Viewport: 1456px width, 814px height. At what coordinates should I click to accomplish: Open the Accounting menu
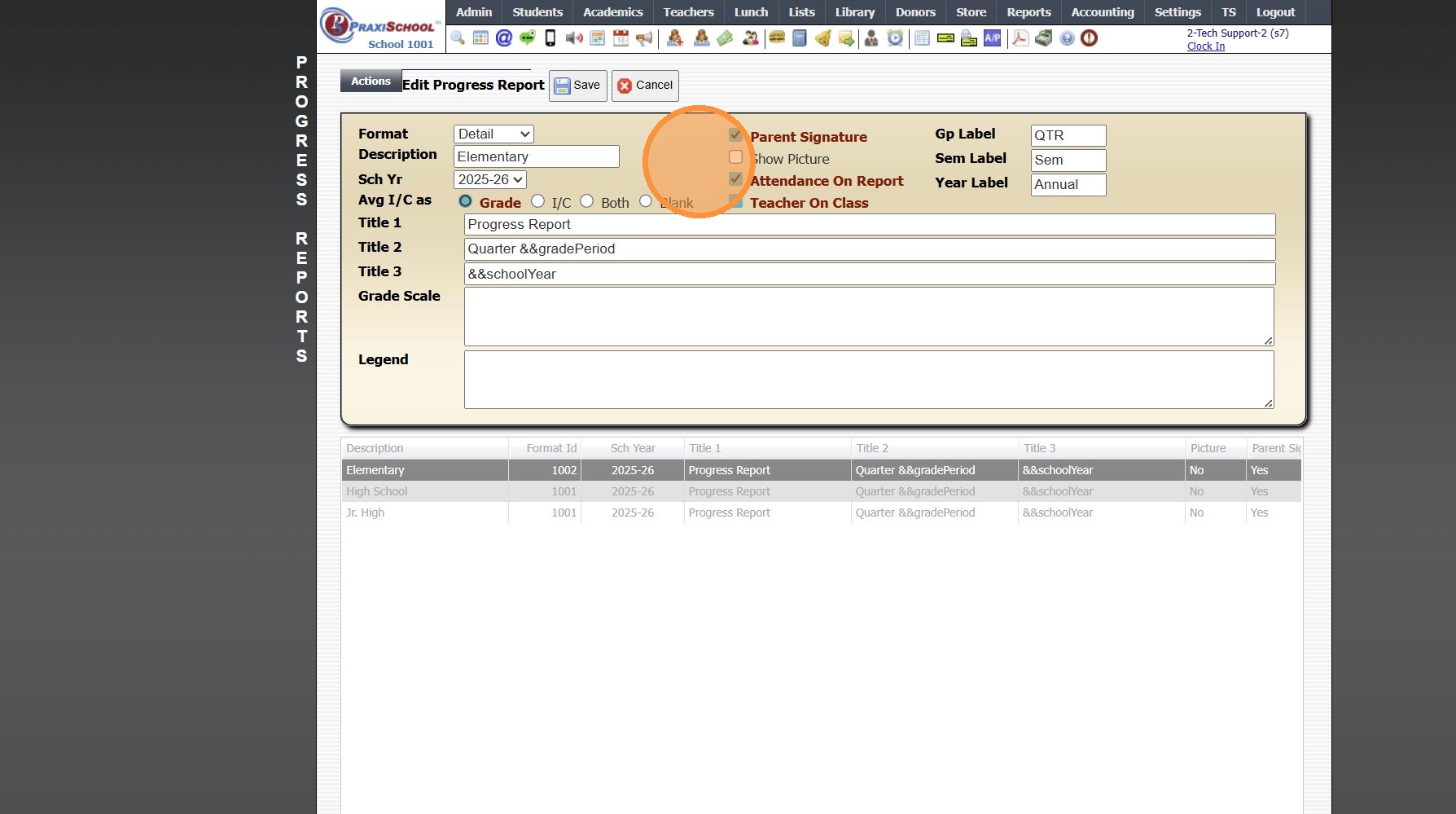[x=1103, y=12]
